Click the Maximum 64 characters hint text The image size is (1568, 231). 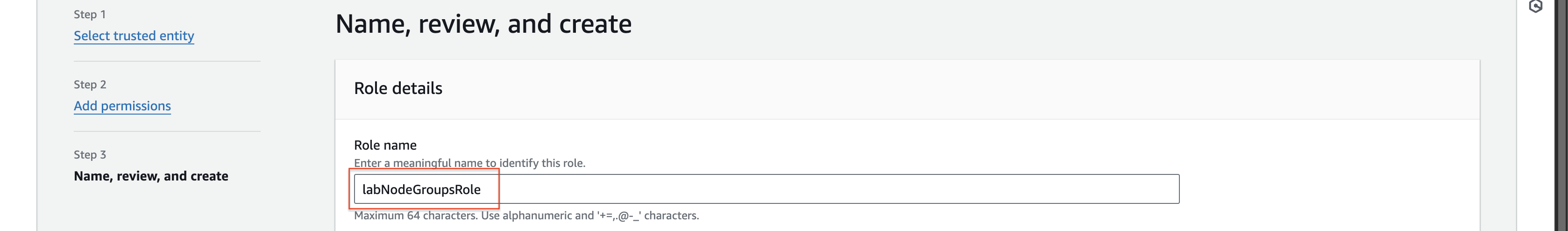526,215
